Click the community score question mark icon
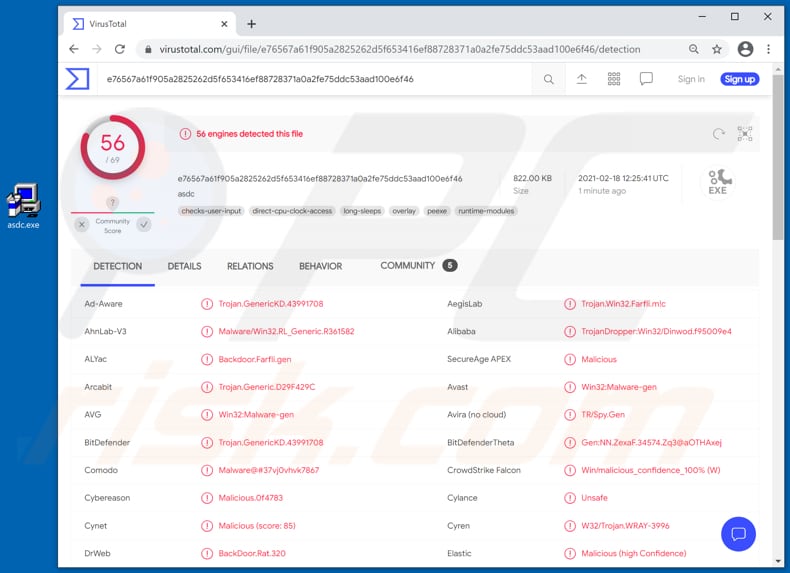 point(112,203)
